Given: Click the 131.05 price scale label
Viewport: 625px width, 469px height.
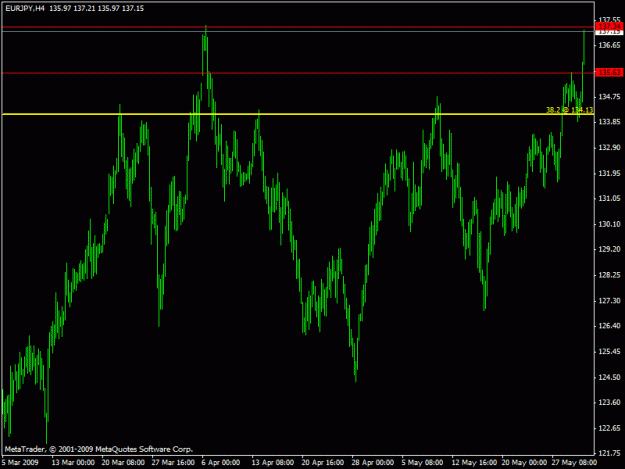Looking at the screenshot, I should tap(609, 198).
